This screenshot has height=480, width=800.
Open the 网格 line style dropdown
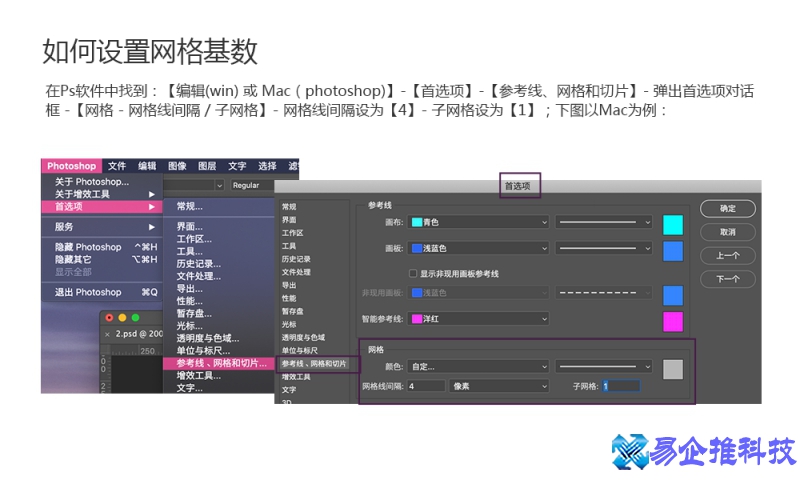(604, 366)
